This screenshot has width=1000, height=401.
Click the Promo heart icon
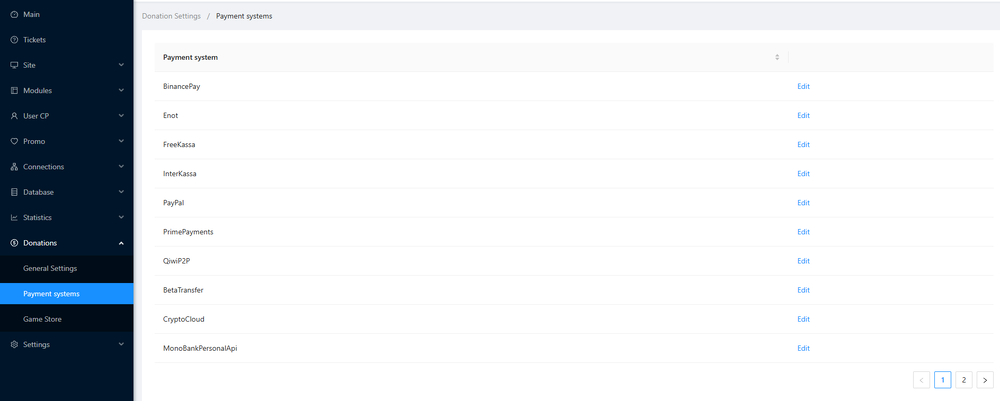pyautogui.click(x=14, y=141)
